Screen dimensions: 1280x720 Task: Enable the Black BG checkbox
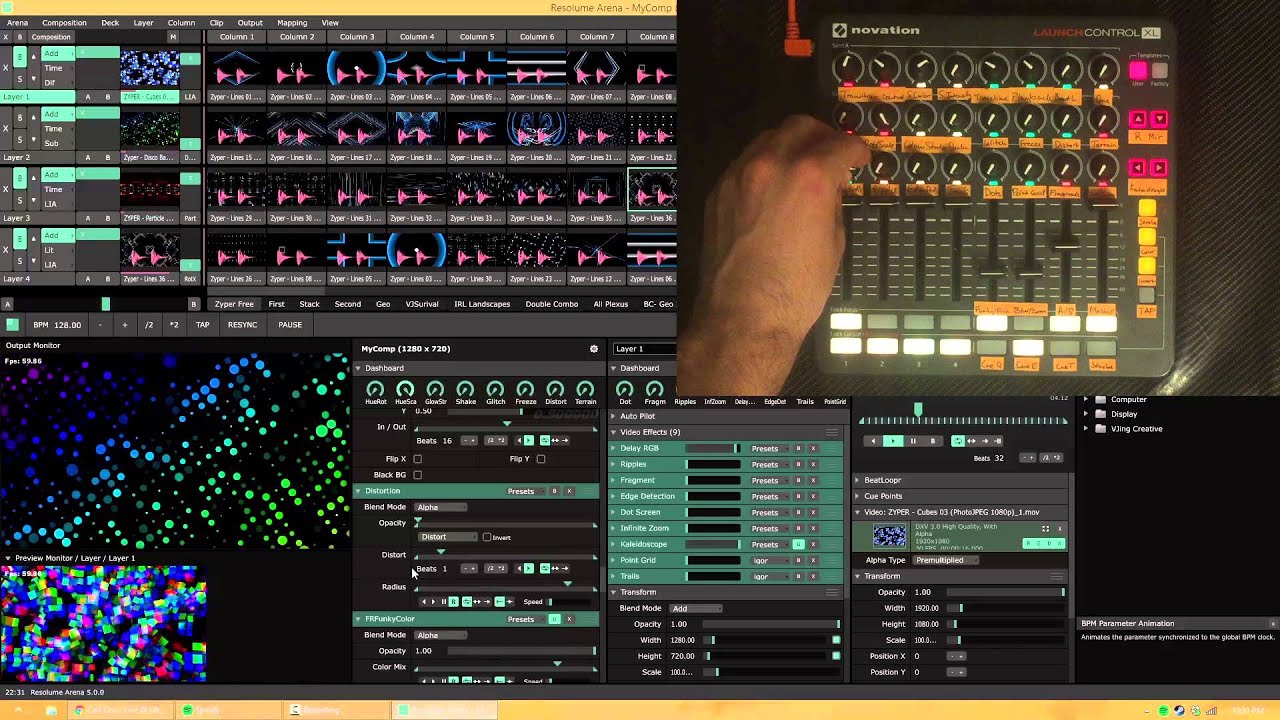click(417, 475)
